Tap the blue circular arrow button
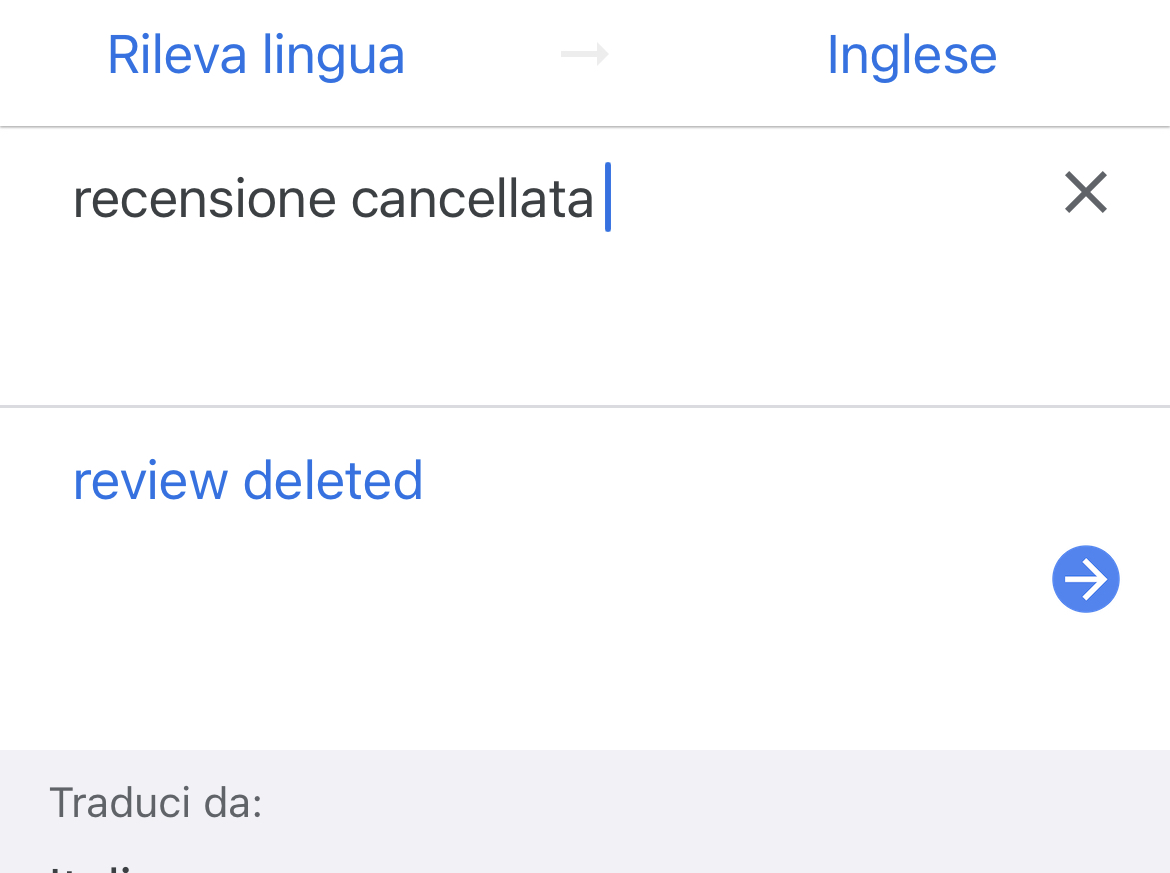Viewport: 1170px width, 873px height. tap(1085, 579)
